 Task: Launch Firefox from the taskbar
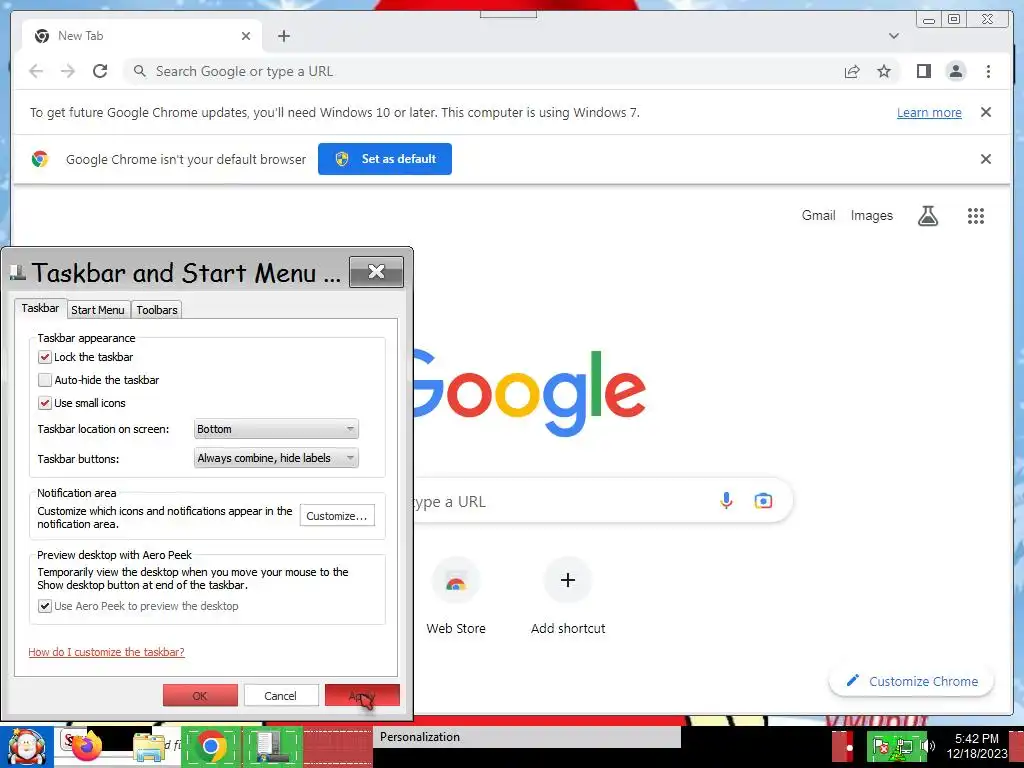pyautogui.click(x=87, y=746)
